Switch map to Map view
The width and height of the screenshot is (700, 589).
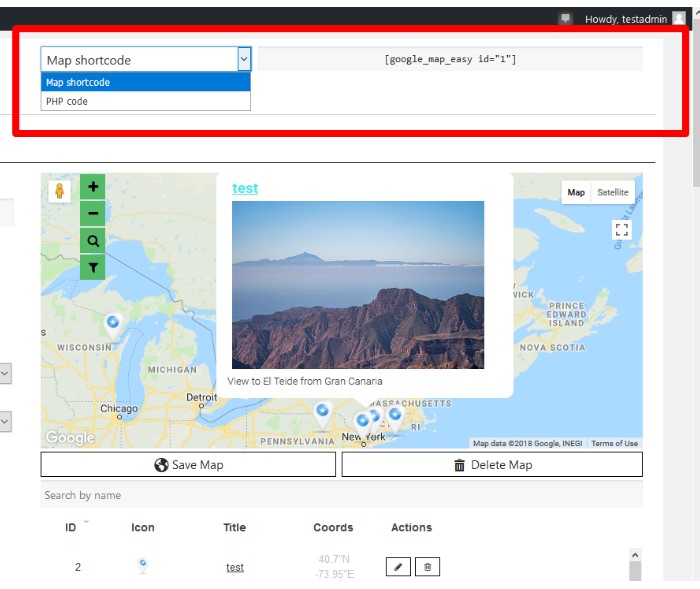pos(576,193)
